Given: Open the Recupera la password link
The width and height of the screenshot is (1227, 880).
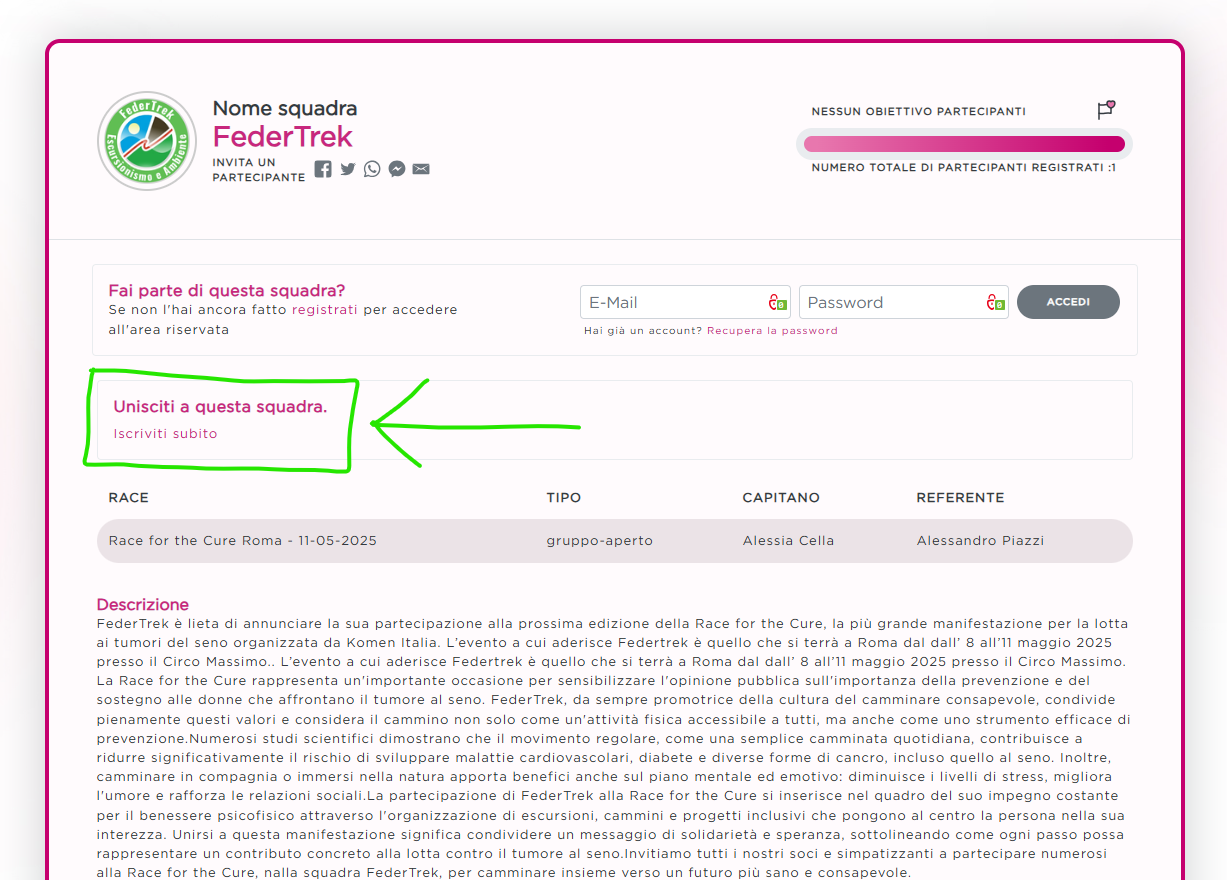Looking at the screenshot, I should point(772,330).
